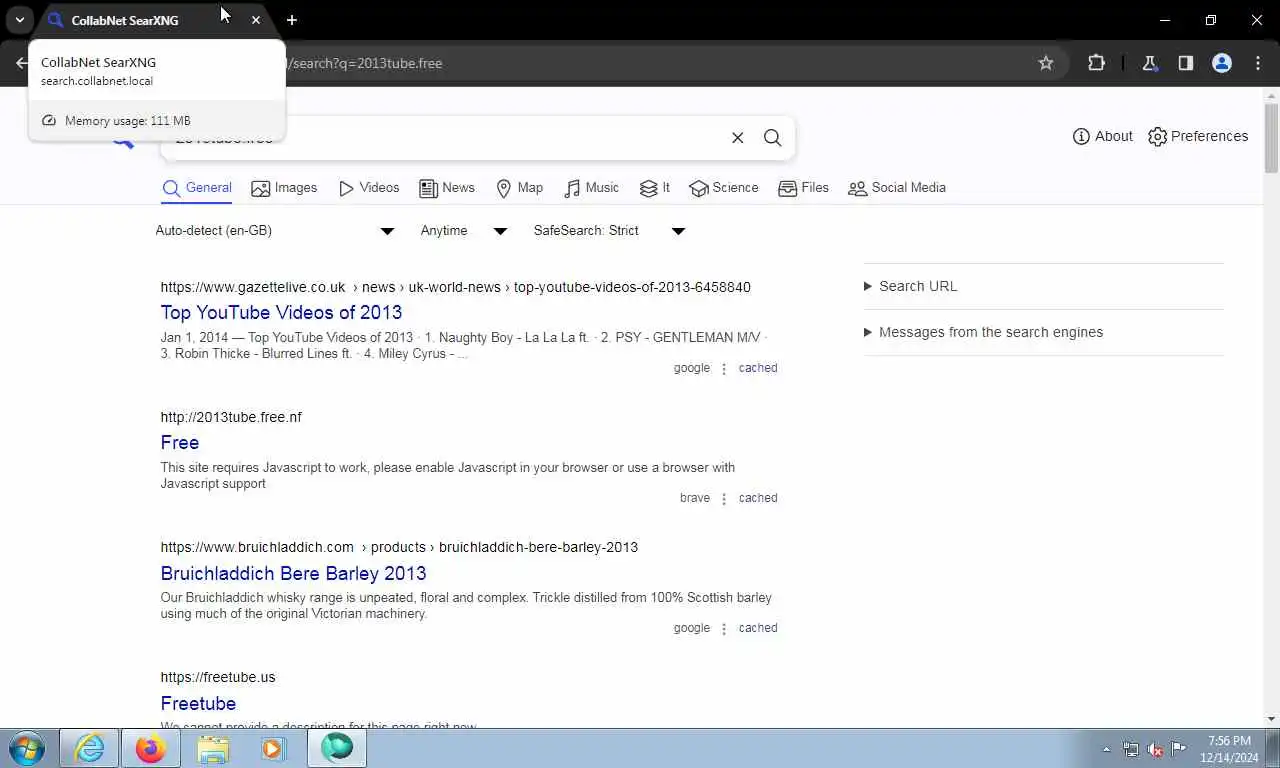Open Windows Media Player from the taskbar
1280x768 pixels.
(274, 748)
